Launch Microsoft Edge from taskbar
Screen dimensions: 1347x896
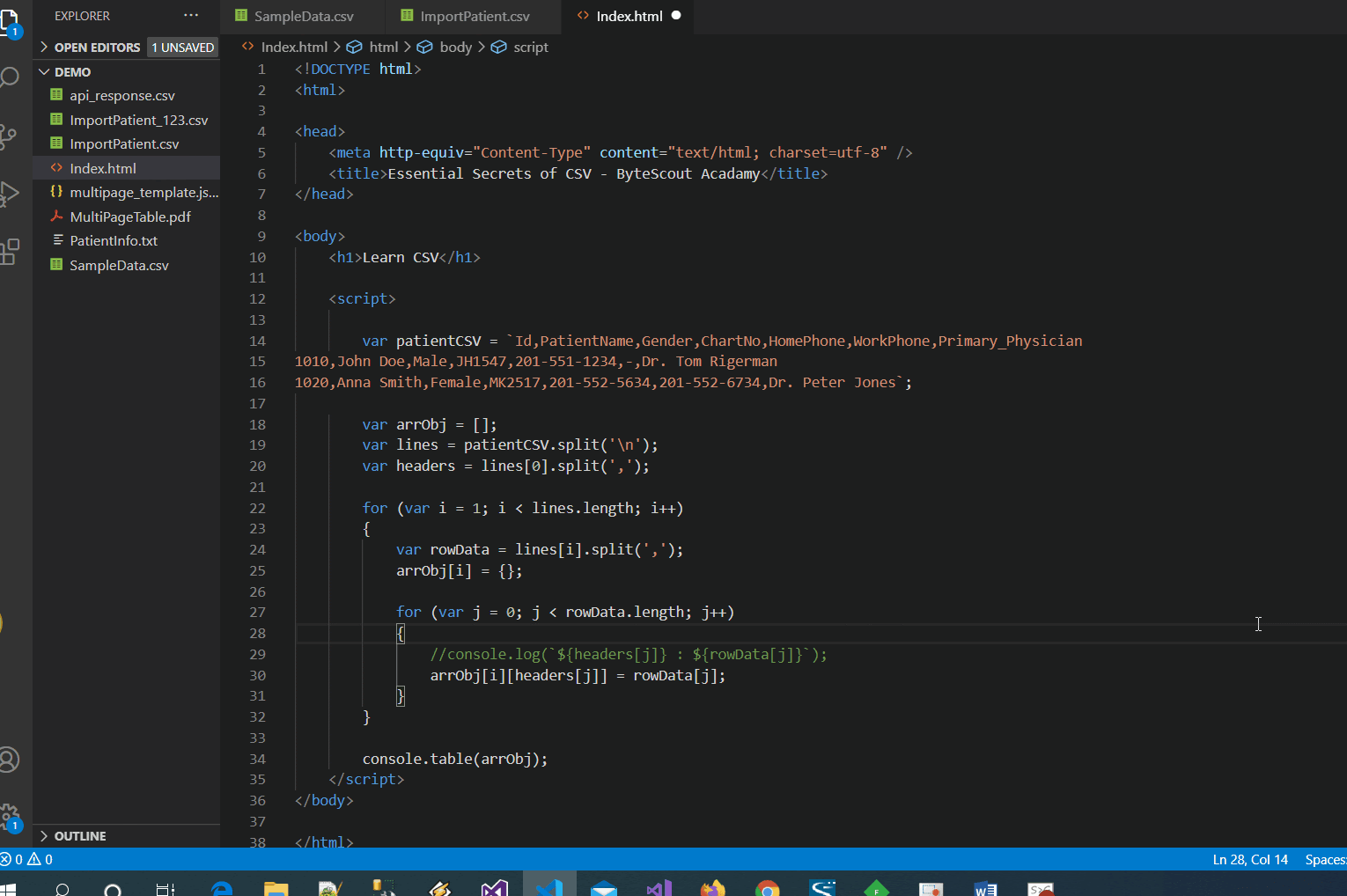[x=221, y=889]
